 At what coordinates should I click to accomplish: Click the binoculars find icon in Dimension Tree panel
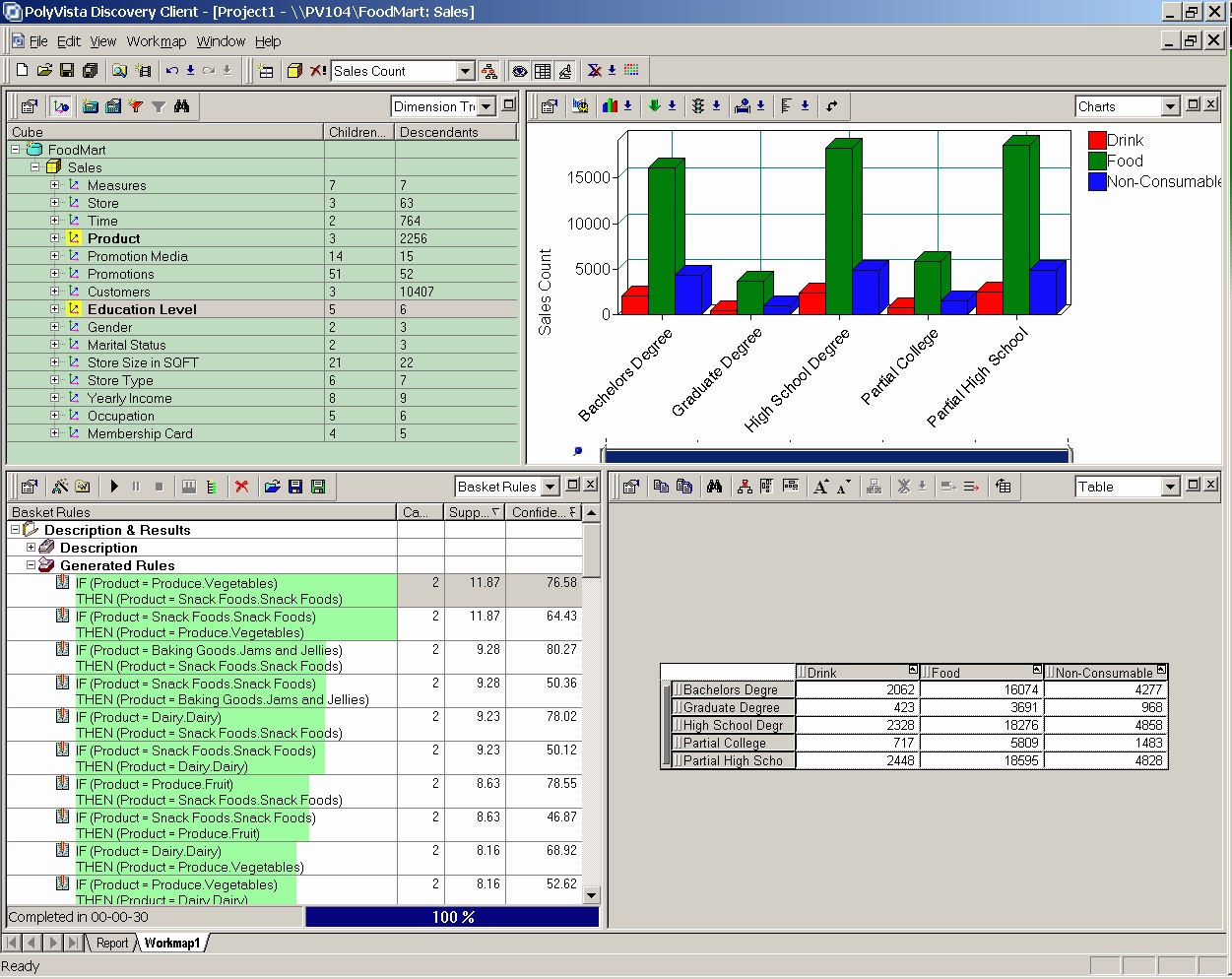point(181,106)
